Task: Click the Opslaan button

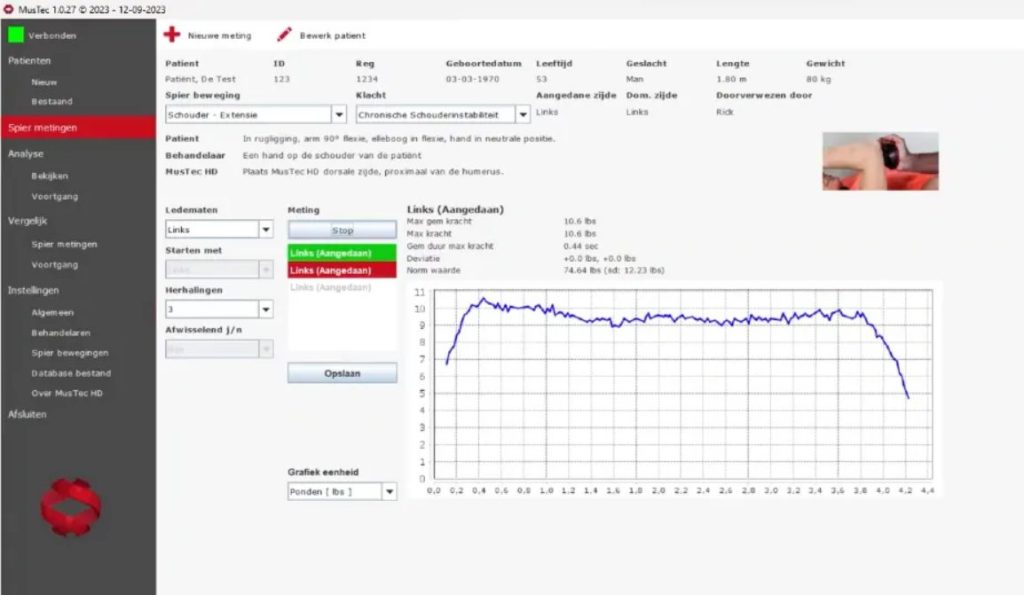Action: (342, 374)
